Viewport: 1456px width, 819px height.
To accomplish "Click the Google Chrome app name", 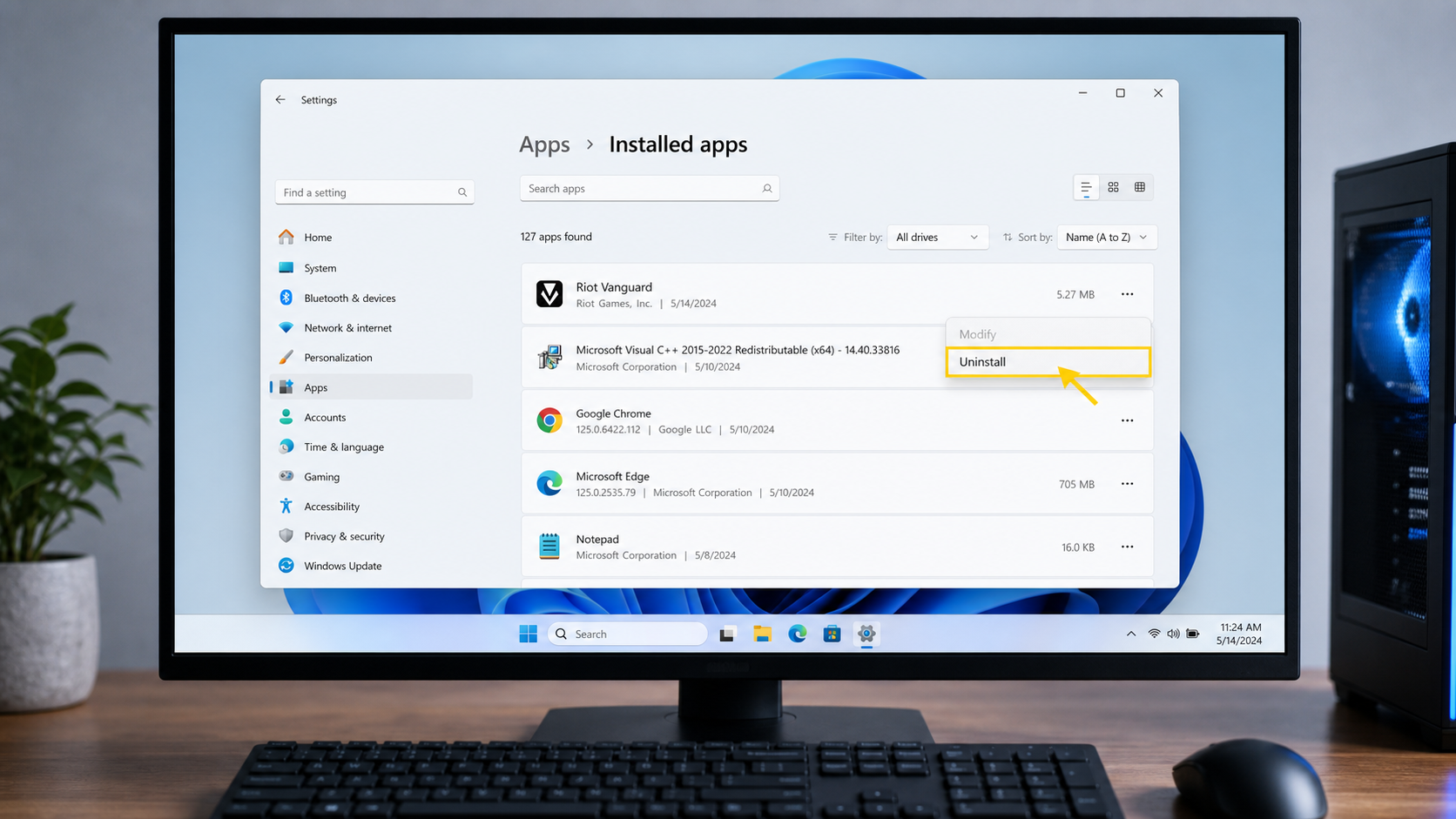I will [x=613, y=413].
